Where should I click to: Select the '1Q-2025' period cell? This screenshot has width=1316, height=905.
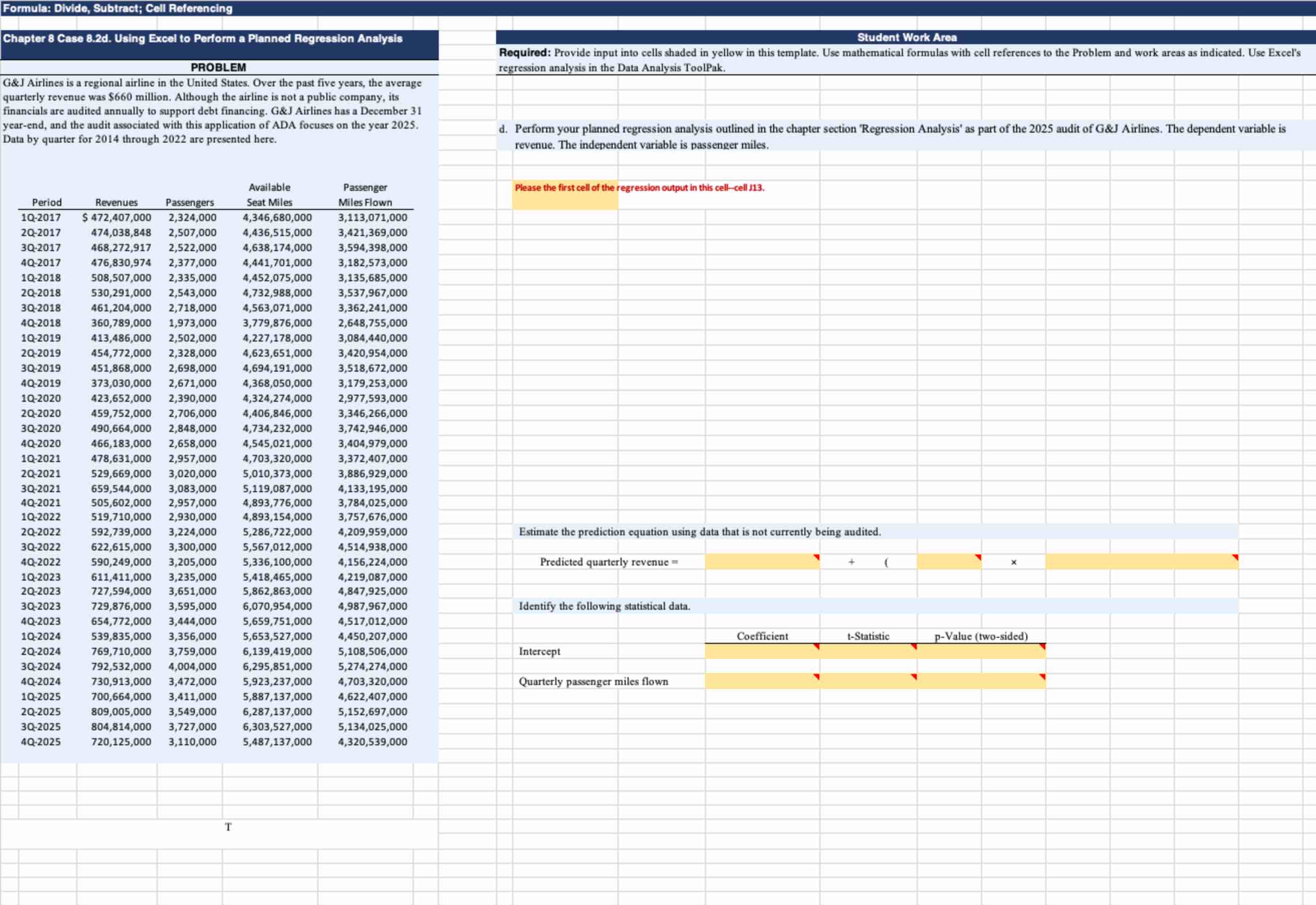pos(41,697)
